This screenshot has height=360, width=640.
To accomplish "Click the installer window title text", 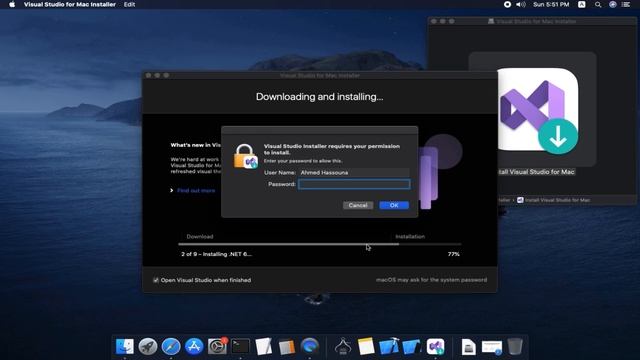I will (x=320, y=76).
